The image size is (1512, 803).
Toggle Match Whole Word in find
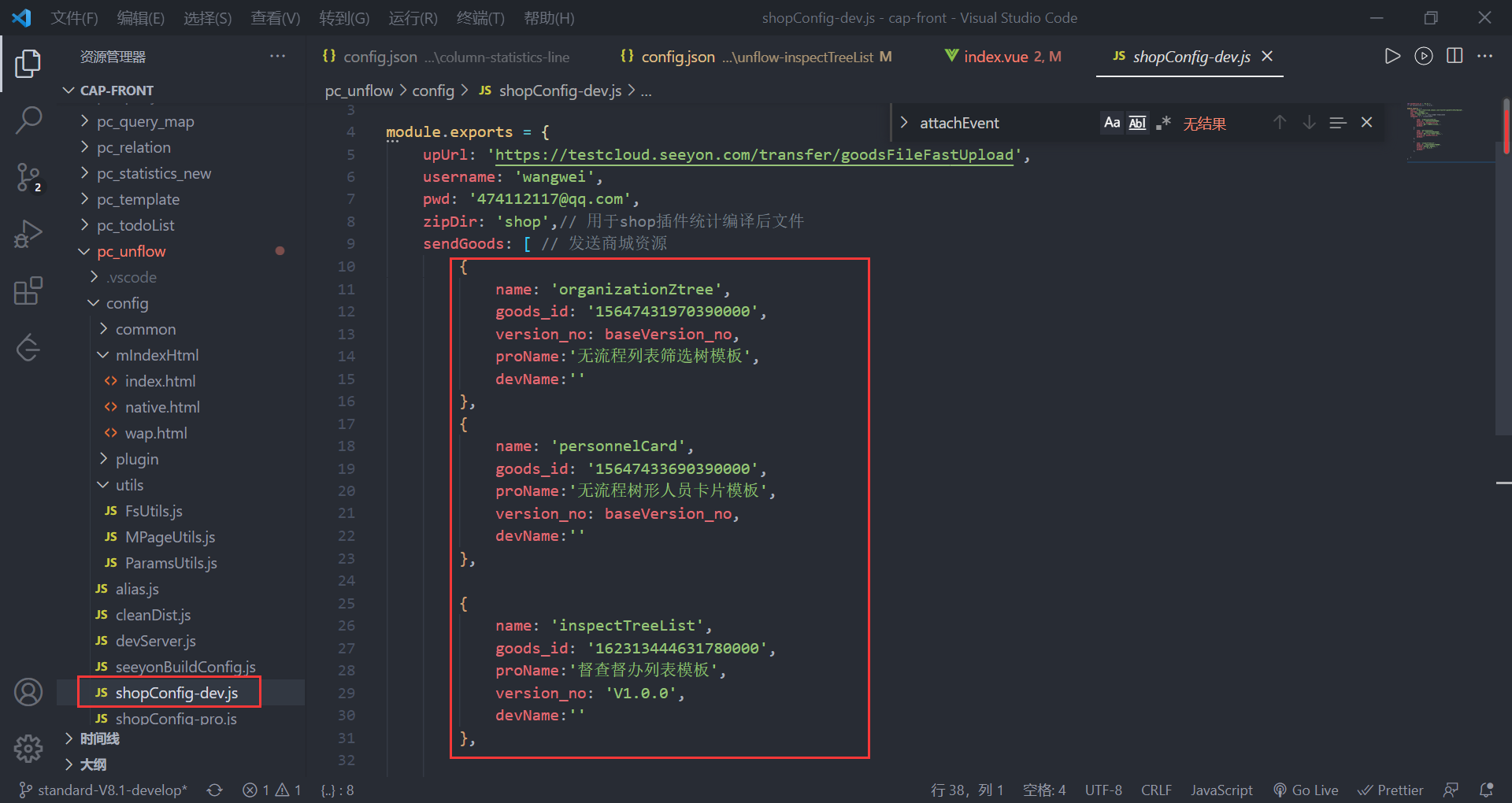click(x=1137, y=123)
